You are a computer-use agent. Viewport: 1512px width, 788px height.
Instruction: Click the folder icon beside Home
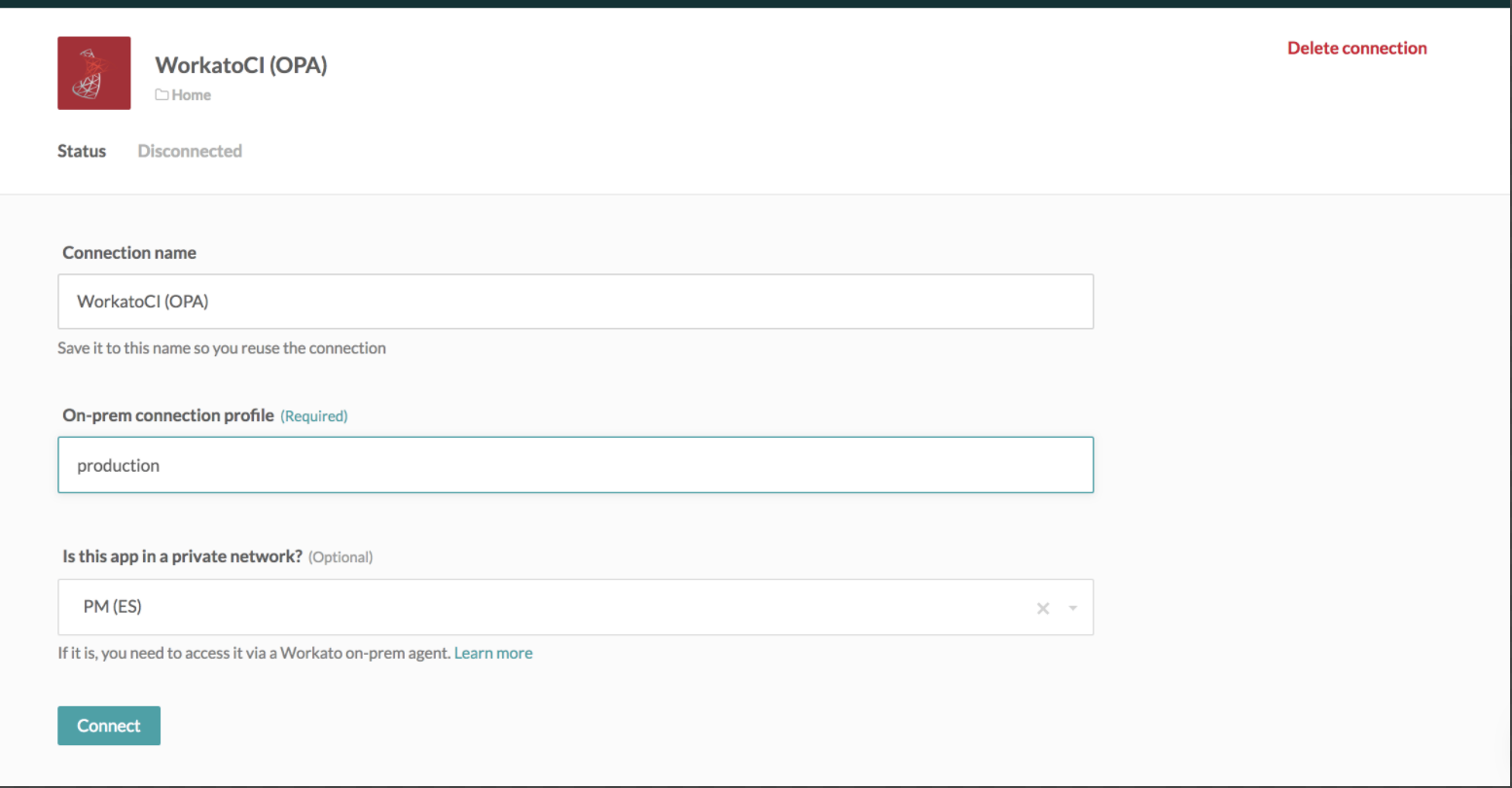[x=162, y=95]
